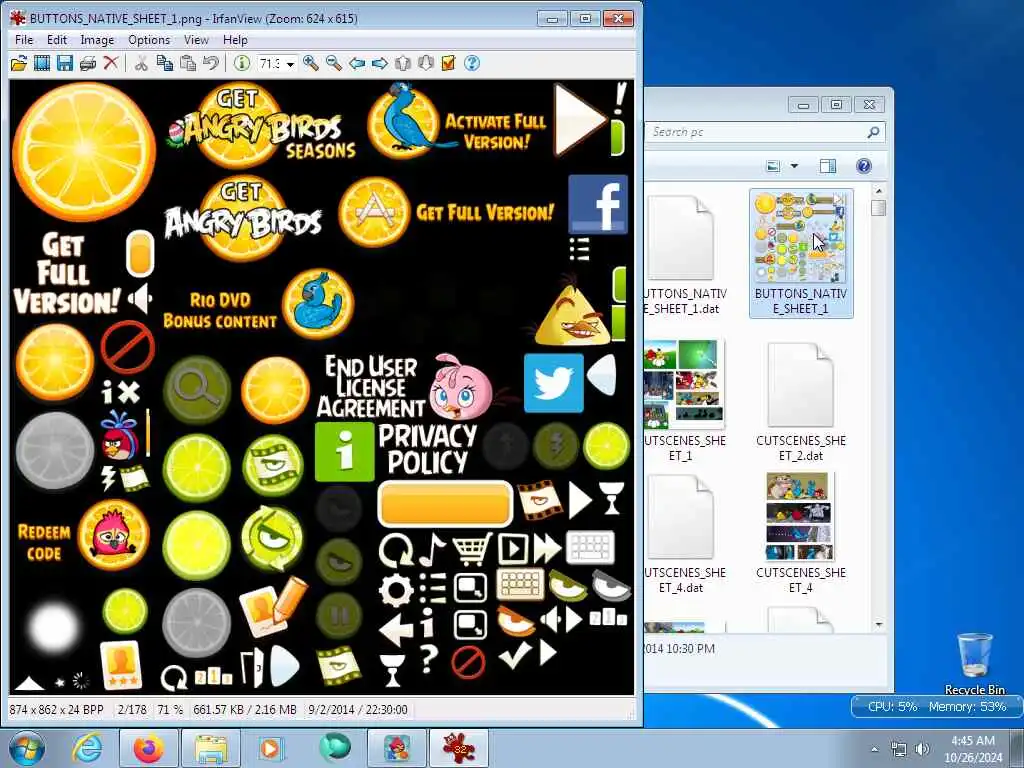Go to the previous image with the left arrow

coord(357,63)
